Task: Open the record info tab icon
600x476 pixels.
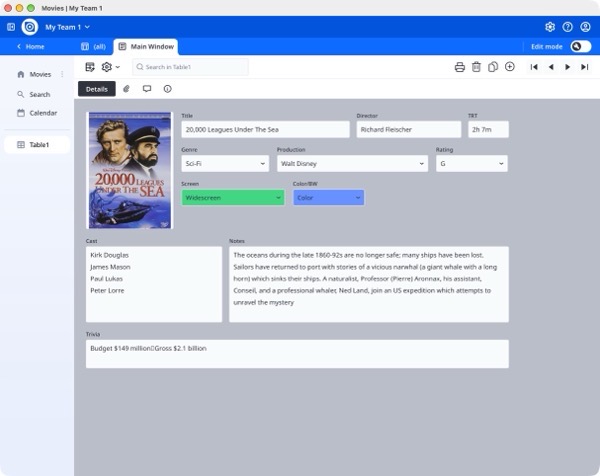Action: 168,89
